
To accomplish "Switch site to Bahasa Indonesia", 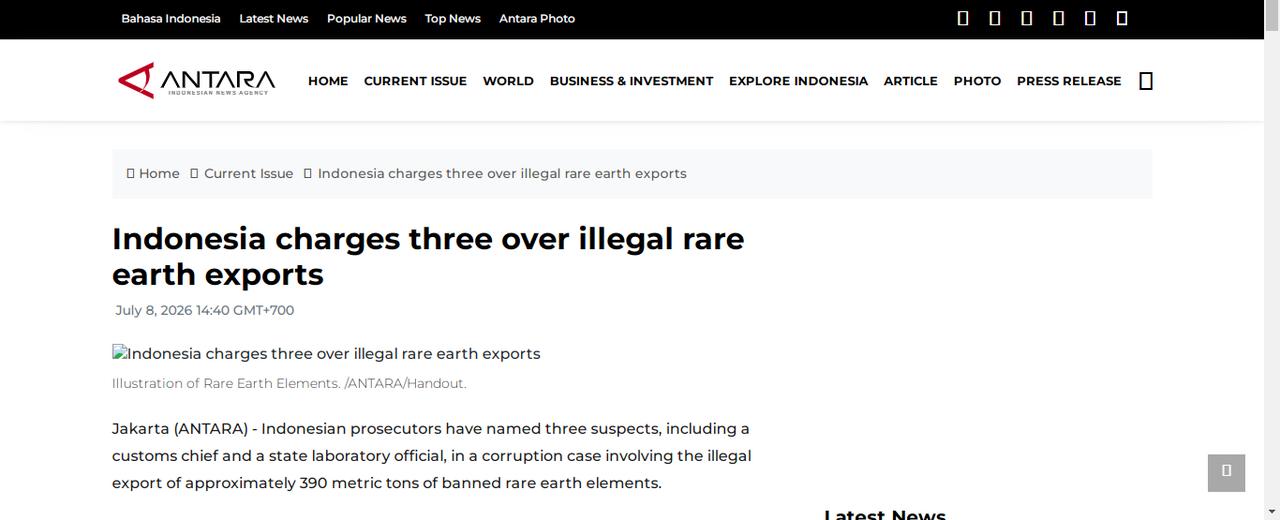I will pyautogui.click(x=171, y=19).
